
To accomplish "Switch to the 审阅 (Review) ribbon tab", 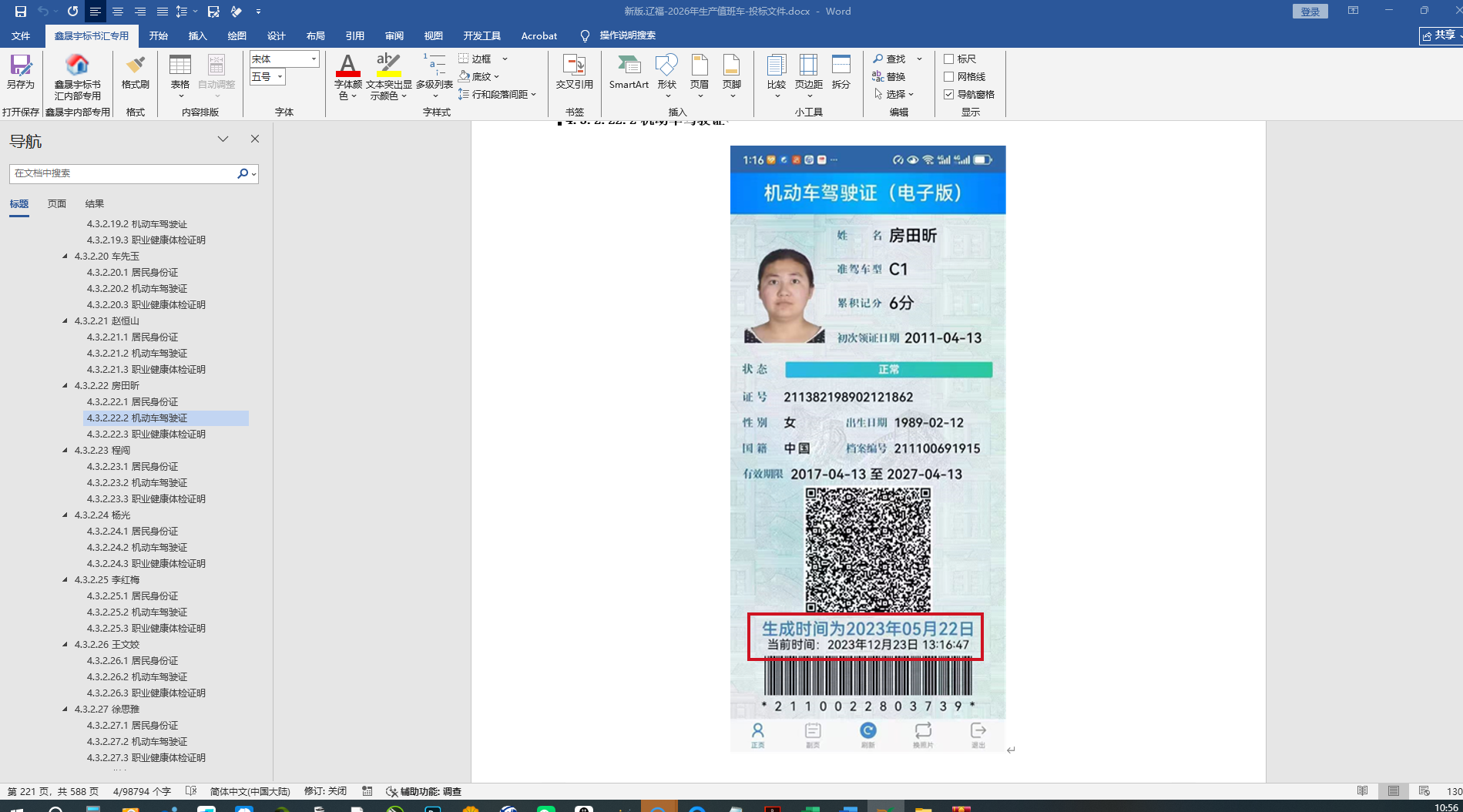I will pos(394,36).
